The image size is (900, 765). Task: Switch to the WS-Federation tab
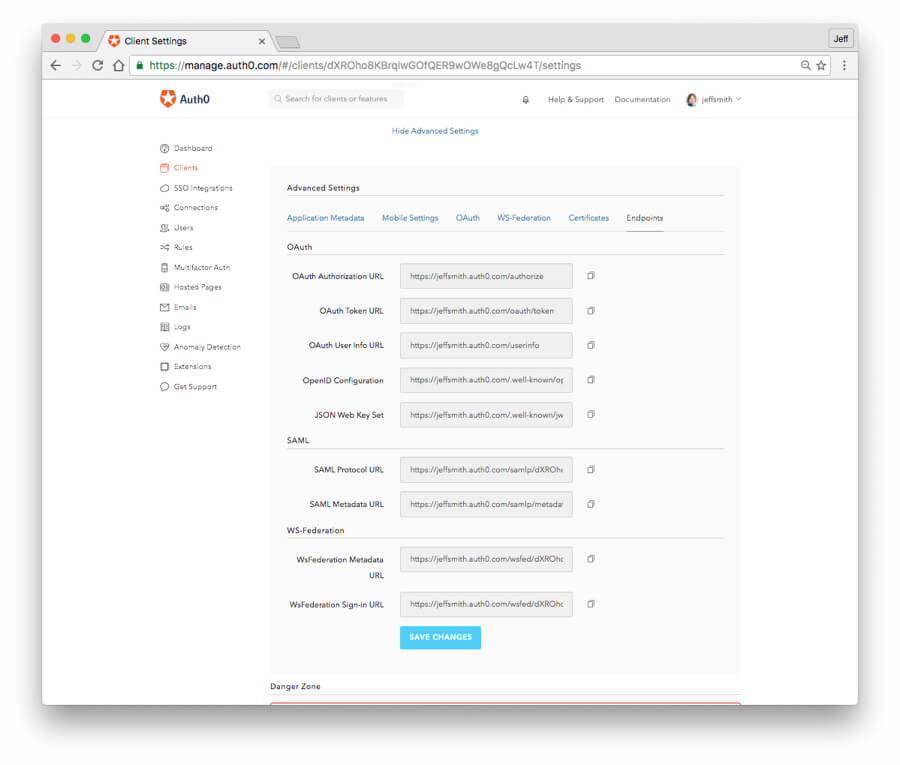(523, 218)
